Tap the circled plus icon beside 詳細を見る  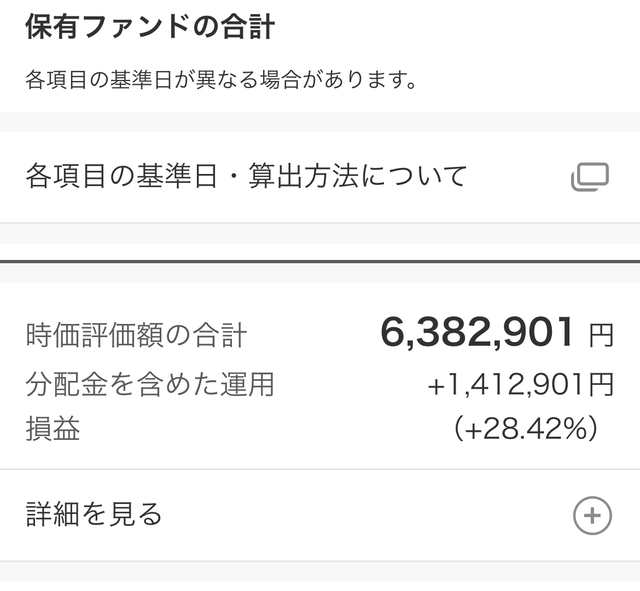point(591,515)
